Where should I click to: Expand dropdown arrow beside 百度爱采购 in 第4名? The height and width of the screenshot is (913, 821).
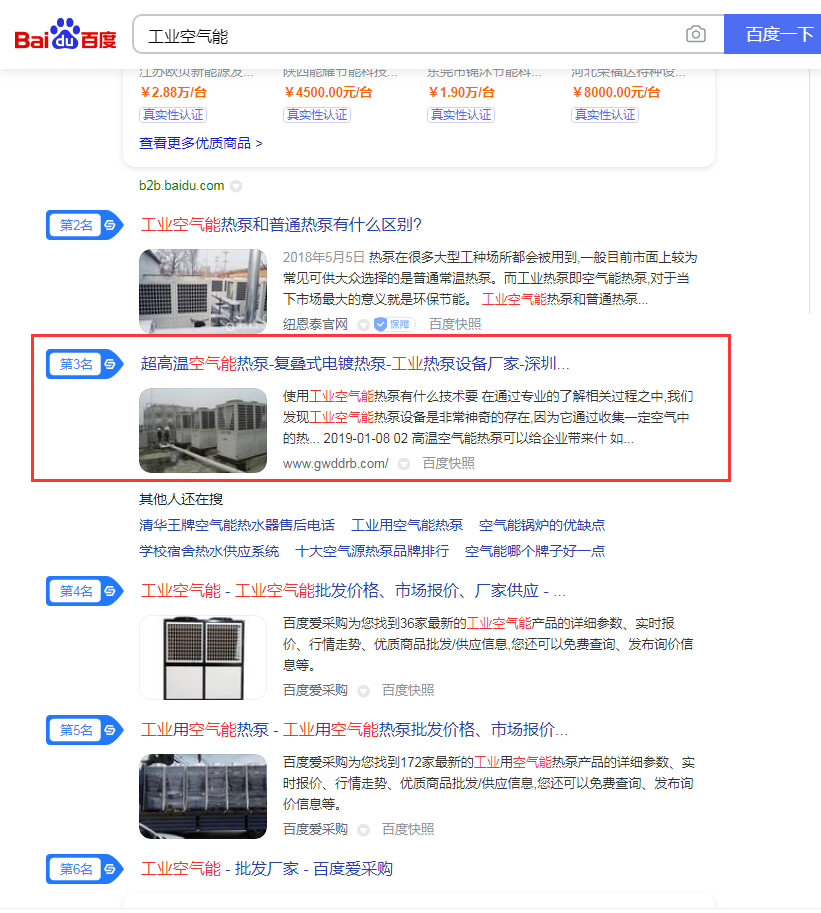point(363,691)
